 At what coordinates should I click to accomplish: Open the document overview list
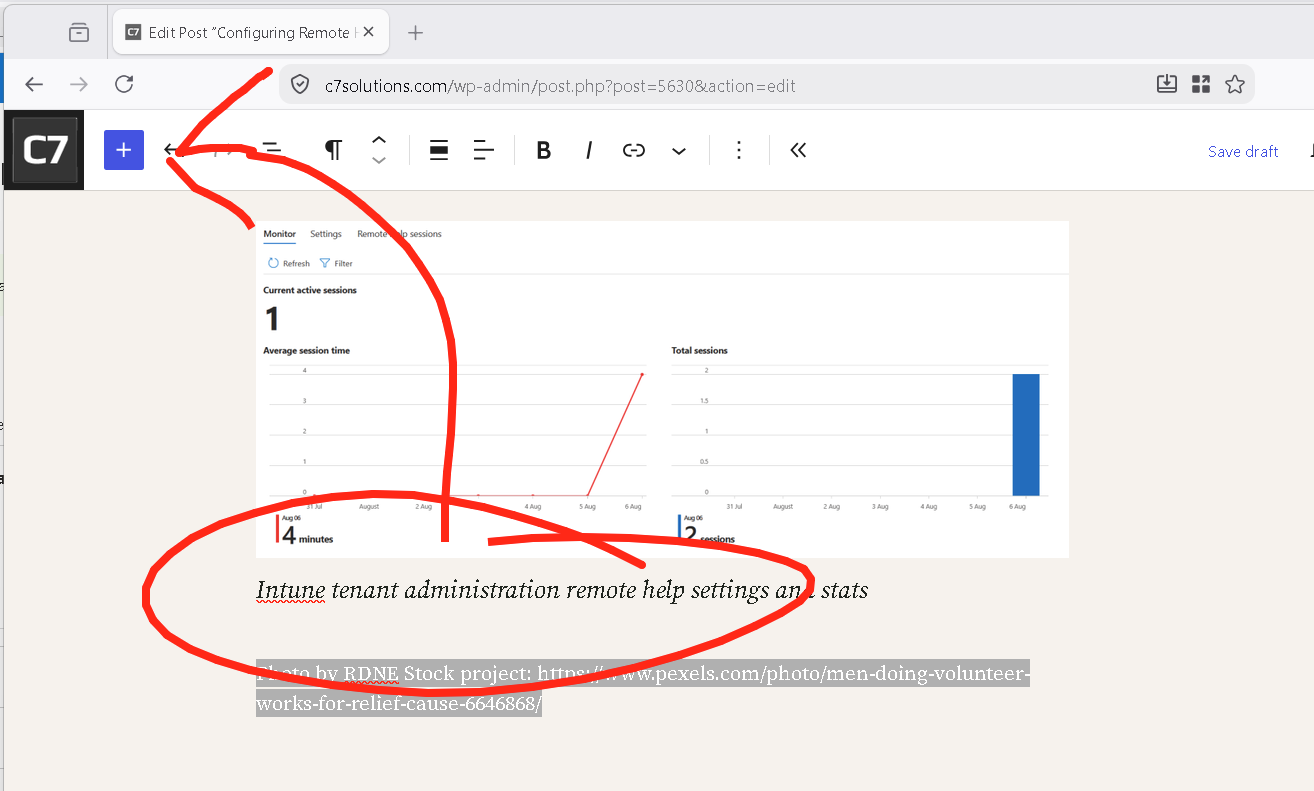coord(270,150)
